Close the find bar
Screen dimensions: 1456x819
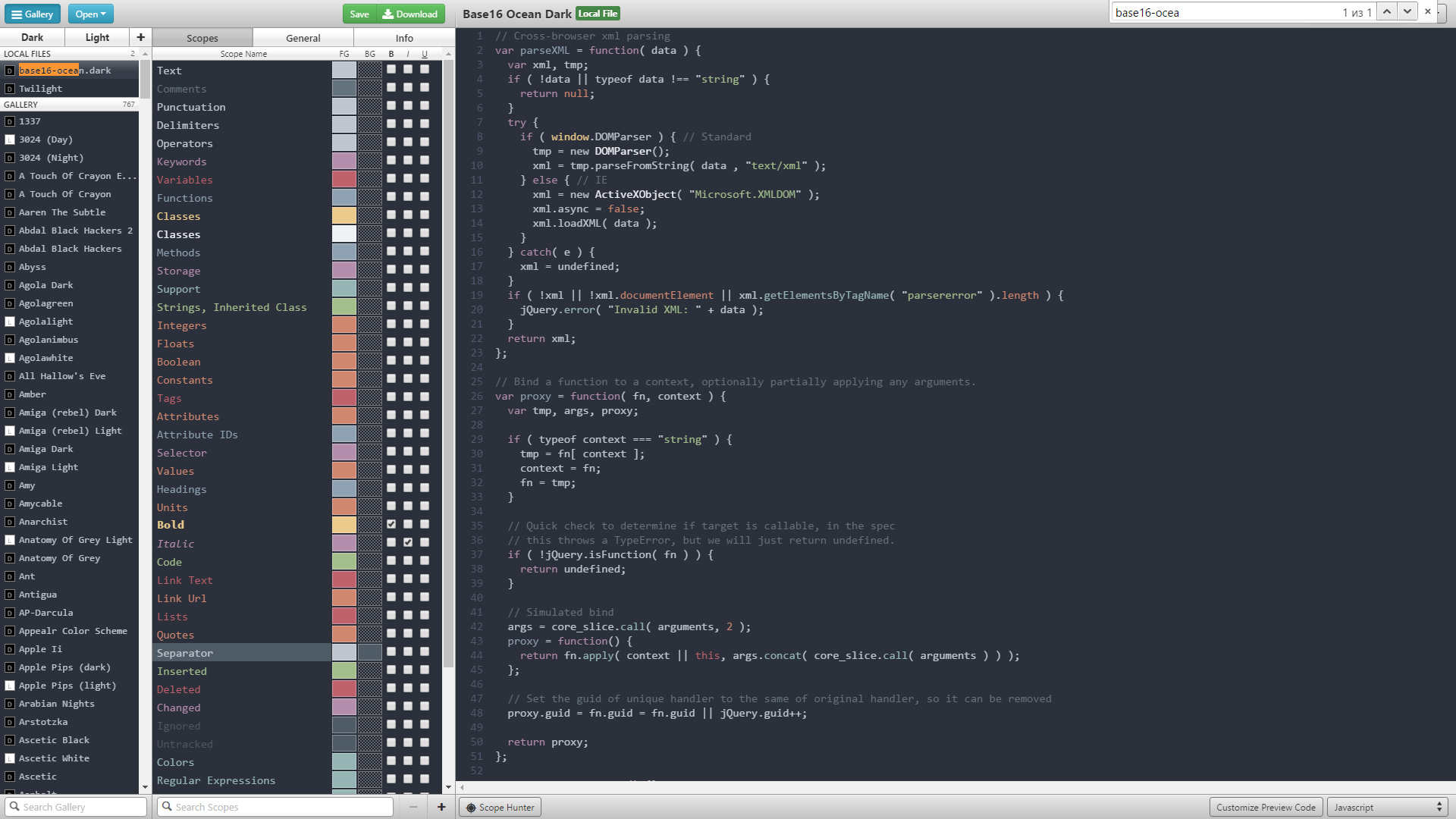click(x=1428, y=12)
